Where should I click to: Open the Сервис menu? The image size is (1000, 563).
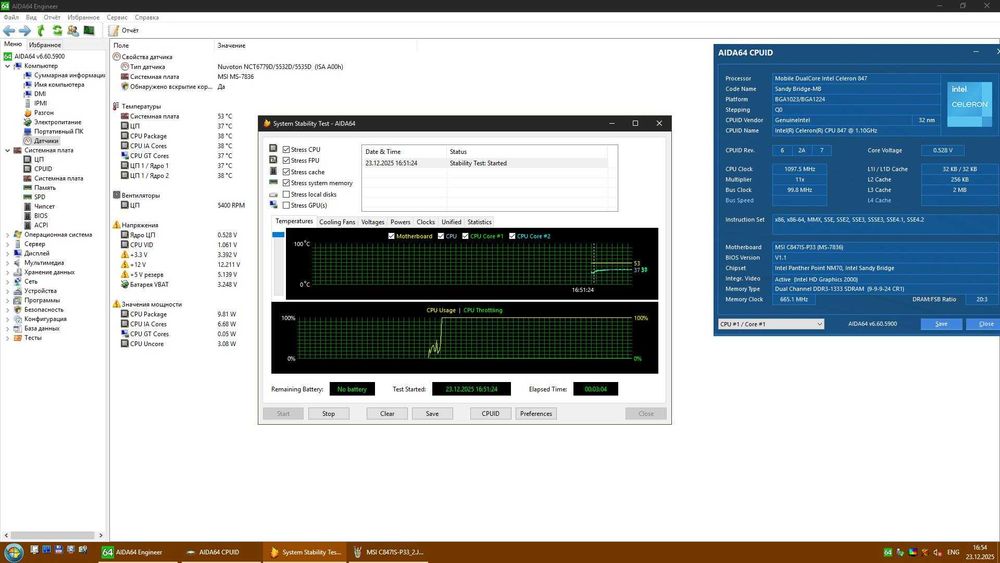click(117, 17)
